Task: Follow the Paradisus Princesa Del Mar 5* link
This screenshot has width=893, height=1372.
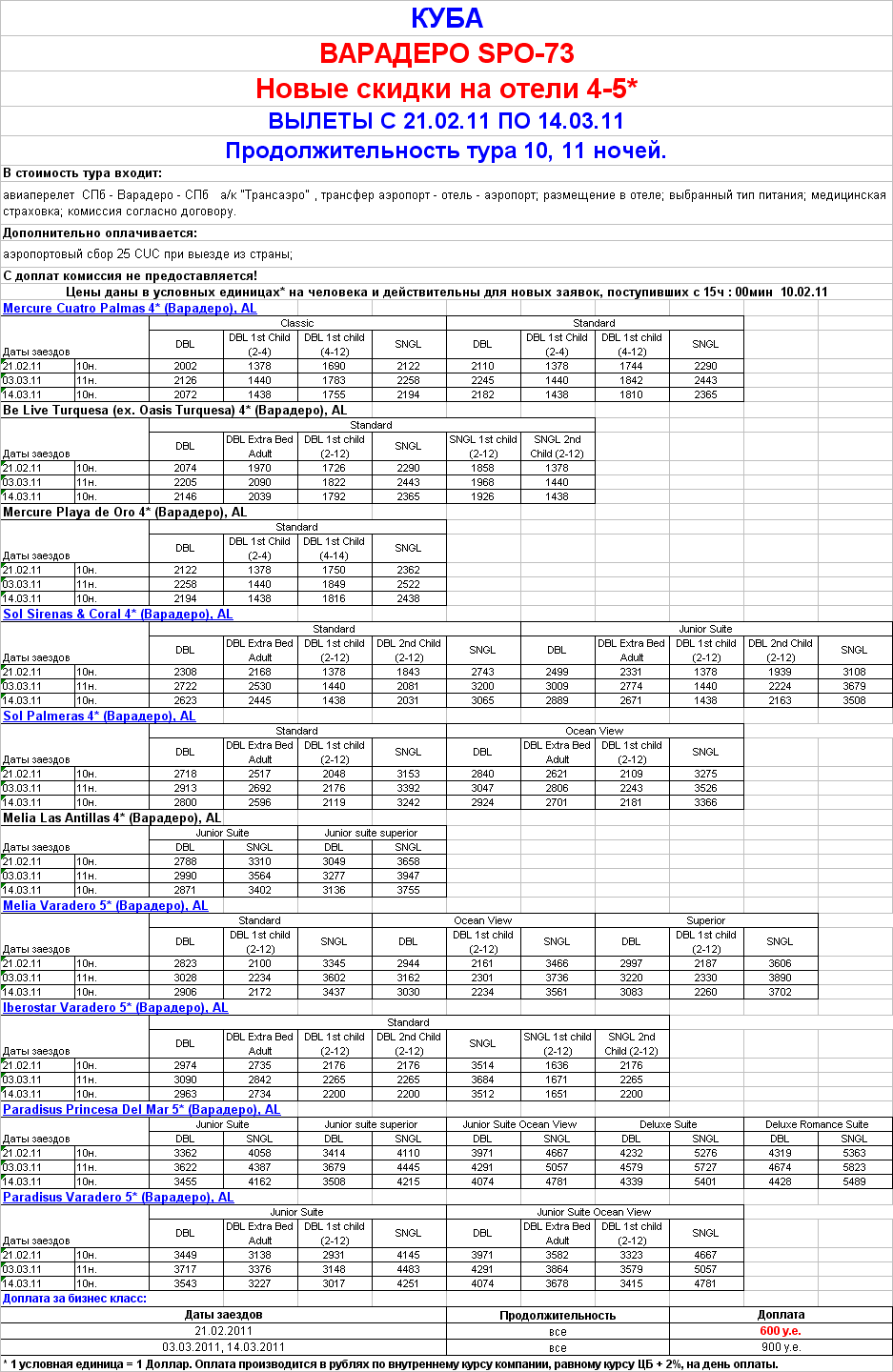Action: click(x=141, y=1110)
